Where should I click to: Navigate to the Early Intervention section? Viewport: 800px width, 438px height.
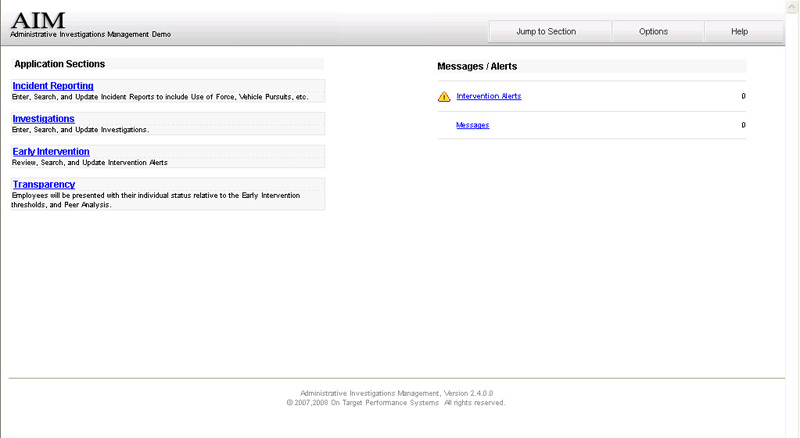pyautogui.click(x=51, y=152)
